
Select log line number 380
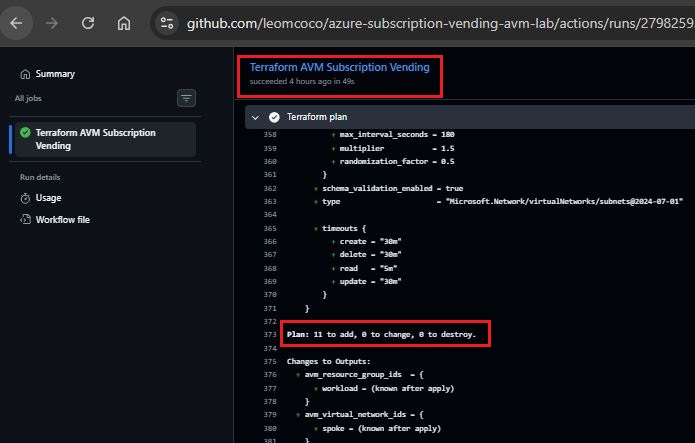[270, 428]
